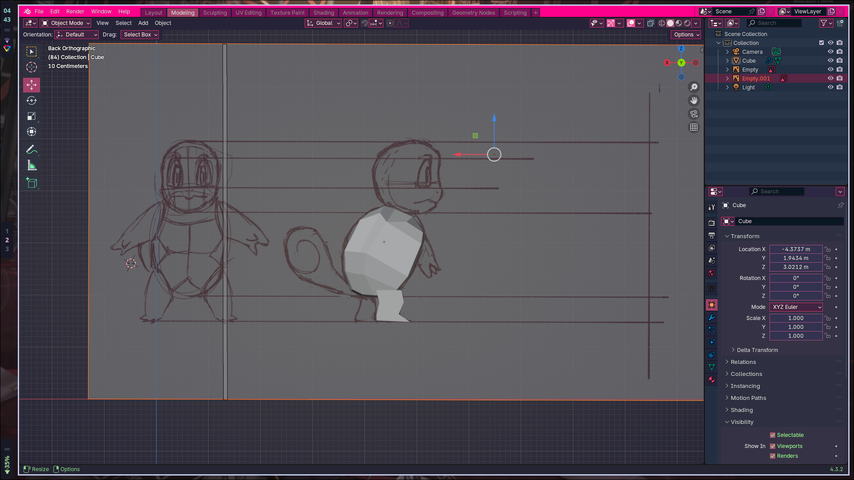Switch to the Sculpting workspace tab
Screen dimensions: 854x480
tap(215, 13)
